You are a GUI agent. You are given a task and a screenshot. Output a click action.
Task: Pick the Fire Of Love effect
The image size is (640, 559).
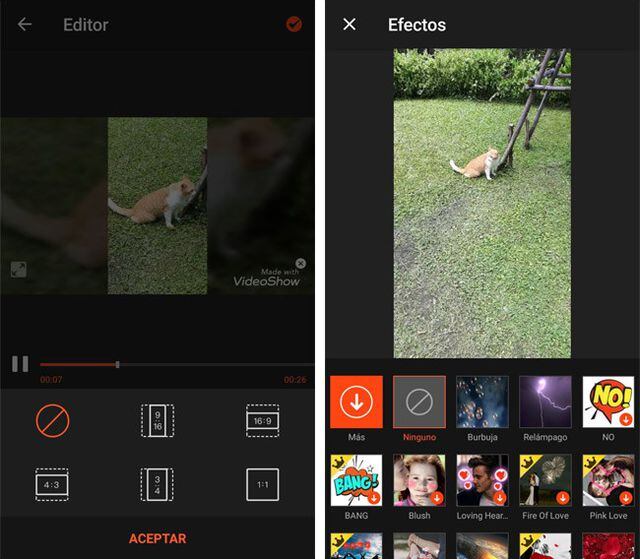[x=545, y=481]
